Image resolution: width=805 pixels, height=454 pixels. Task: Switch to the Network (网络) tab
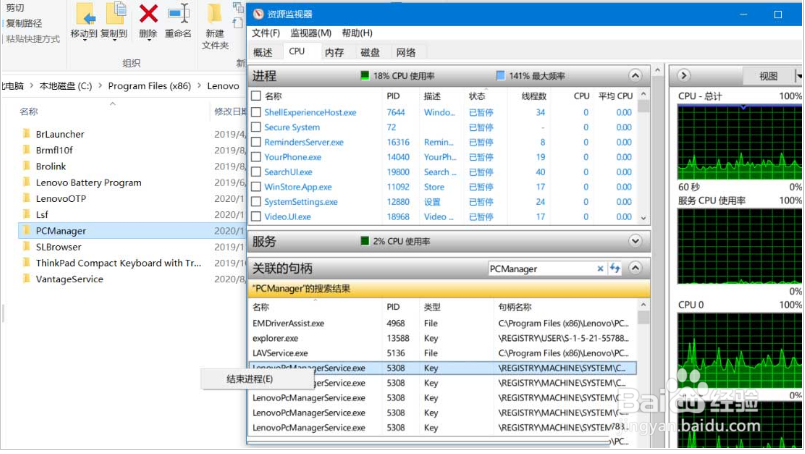(x=406, y=52)
